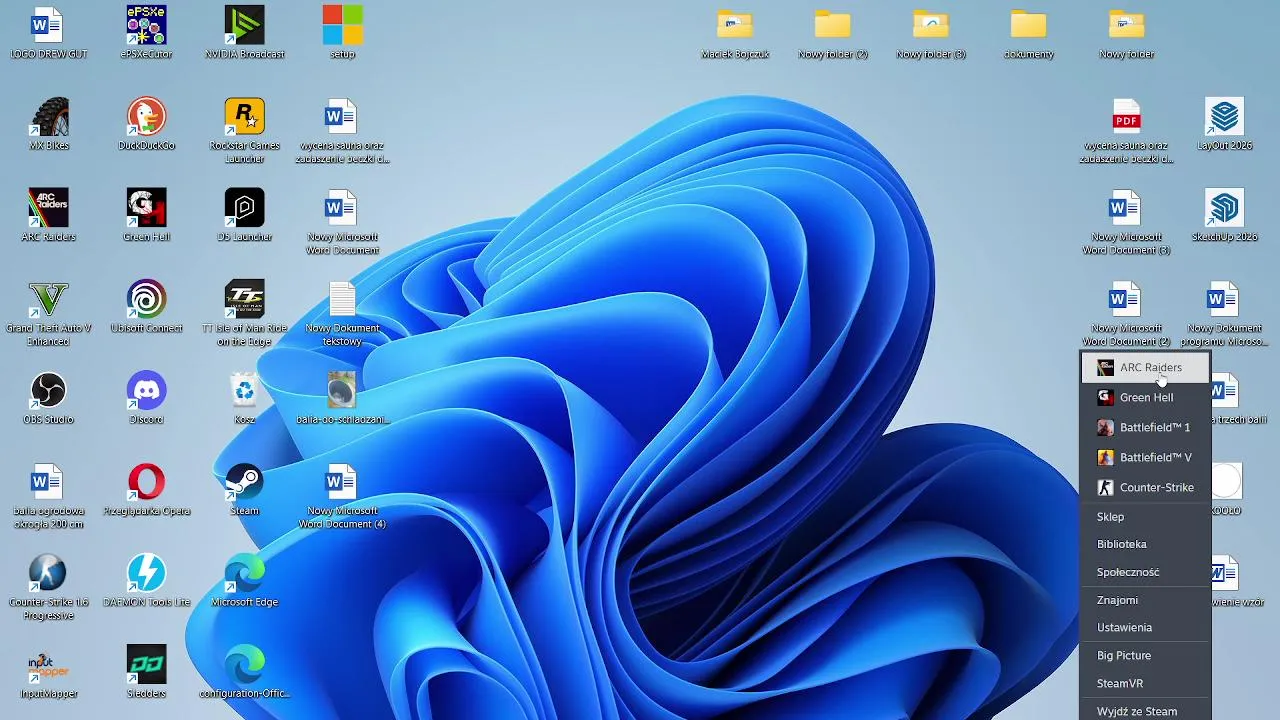This screenshot has height=720, width=1280.
Task: Select the dokumenty folder
Action: pos(1029,33)
